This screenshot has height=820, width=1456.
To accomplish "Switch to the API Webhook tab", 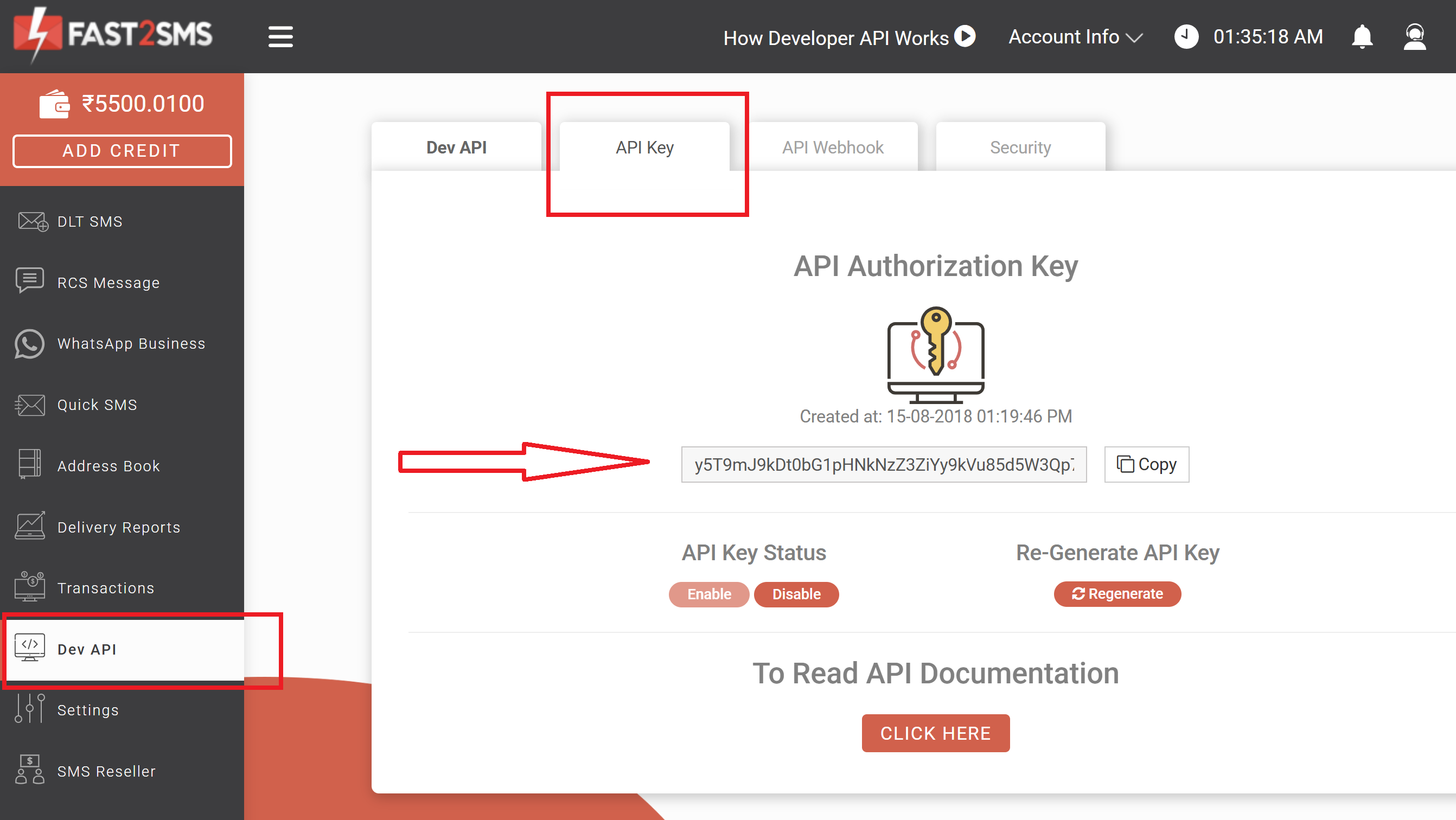I will click(833, 147).
